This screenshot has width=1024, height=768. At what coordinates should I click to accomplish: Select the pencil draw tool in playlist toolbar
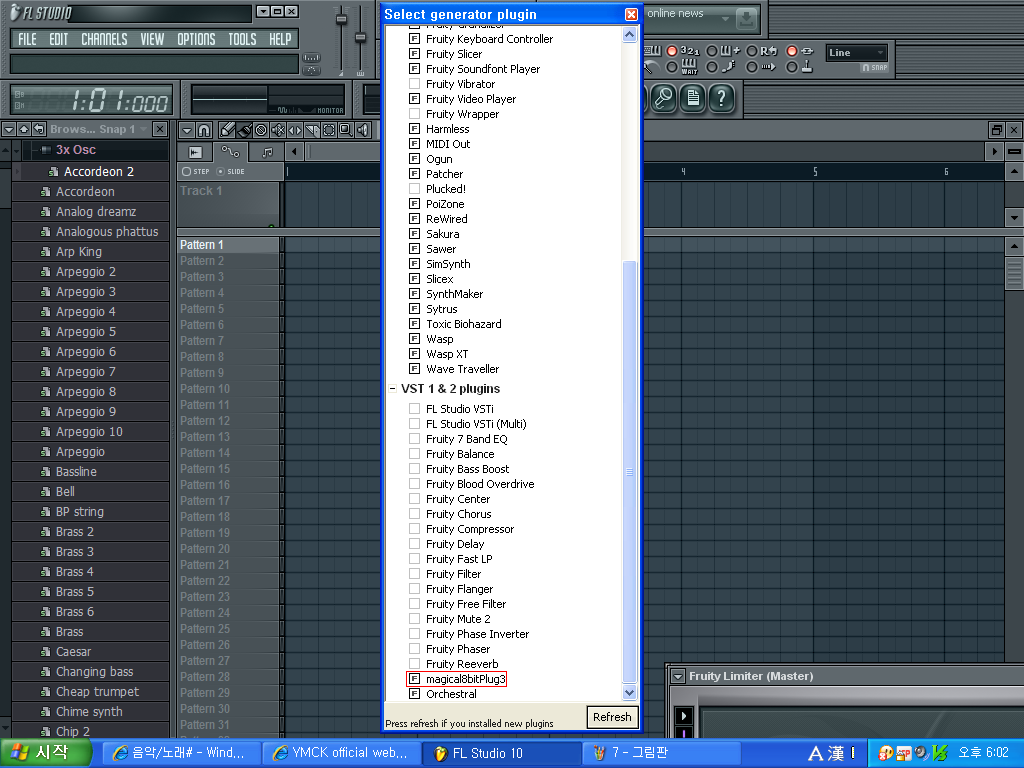coord(227,130)
